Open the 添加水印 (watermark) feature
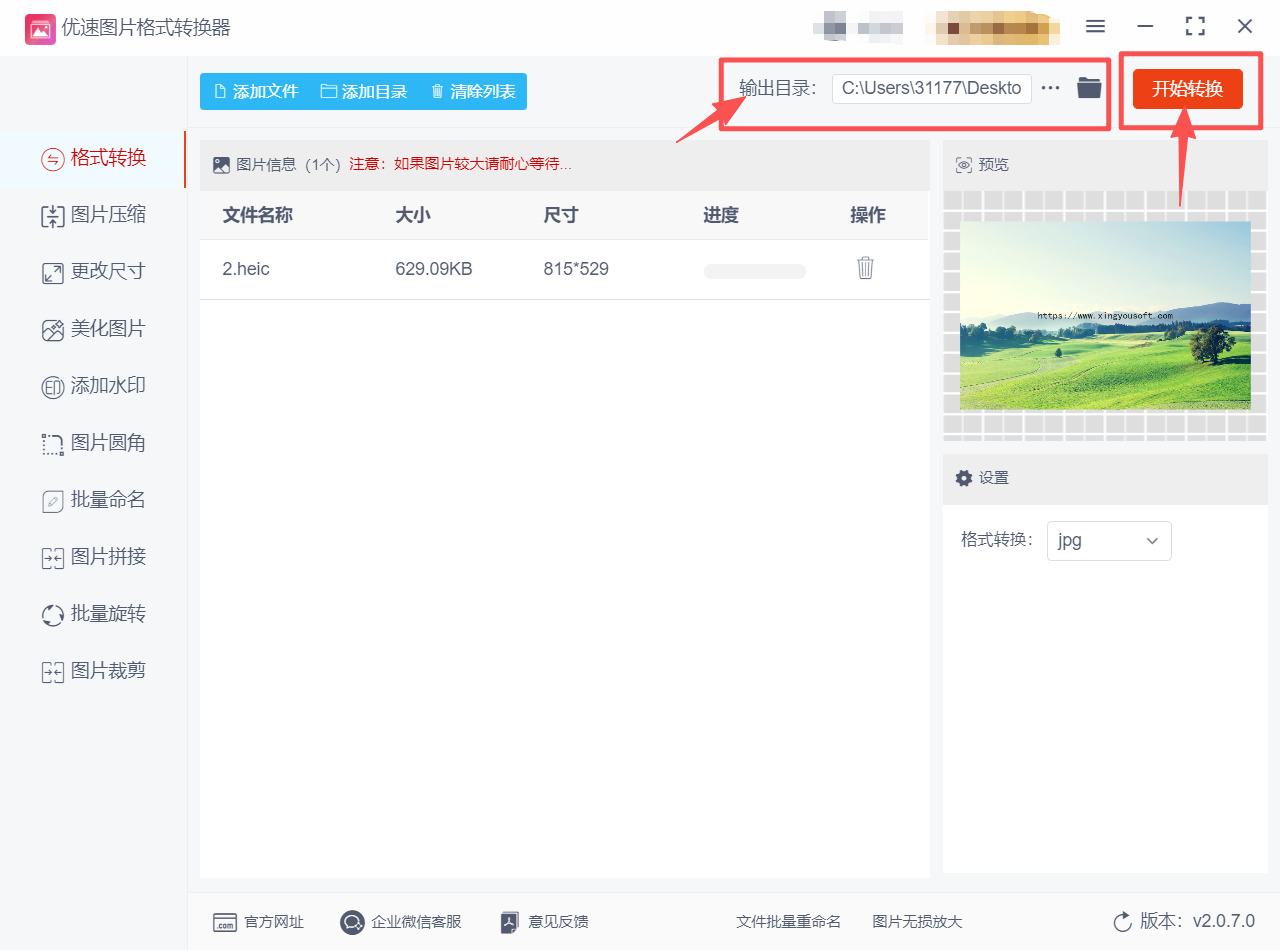The image size is (1280, 950). [93, 386]
